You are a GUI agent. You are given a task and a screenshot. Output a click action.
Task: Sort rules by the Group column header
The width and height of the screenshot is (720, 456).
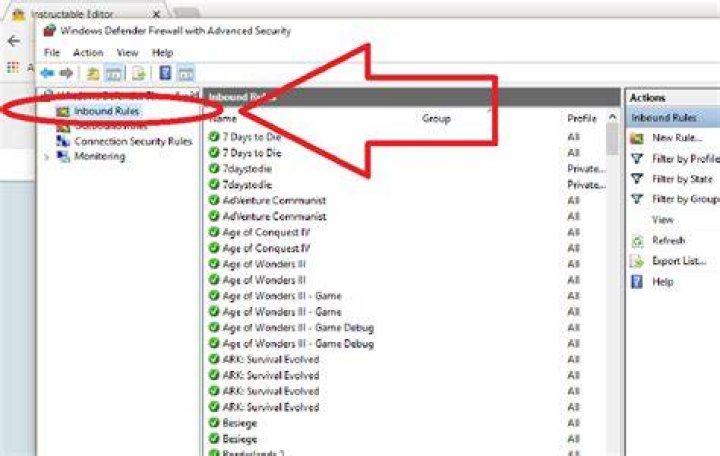pyautogui.click(x=436, y=118)
